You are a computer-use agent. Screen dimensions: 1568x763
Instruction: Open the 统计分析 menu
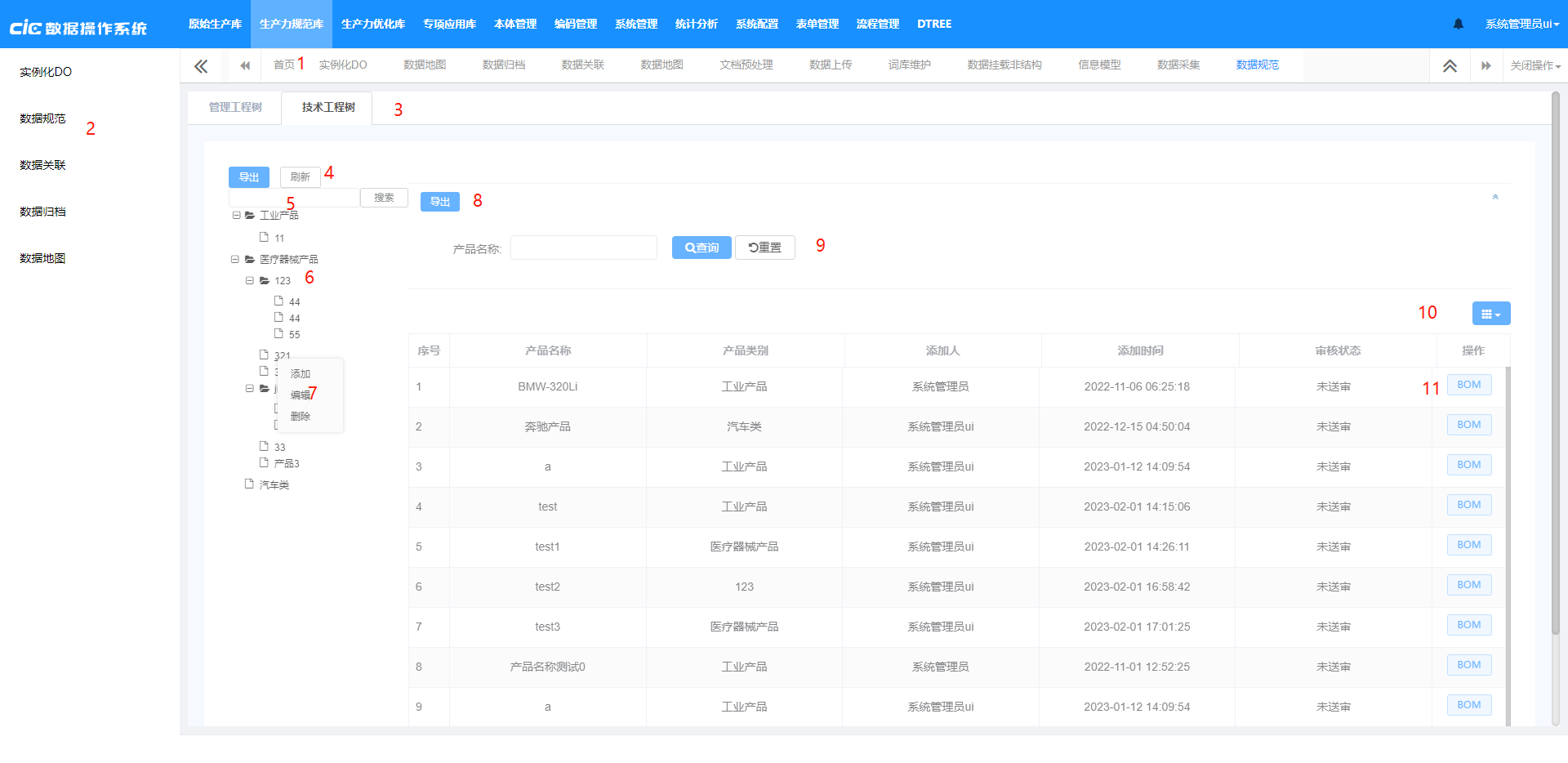click(695, 24)
